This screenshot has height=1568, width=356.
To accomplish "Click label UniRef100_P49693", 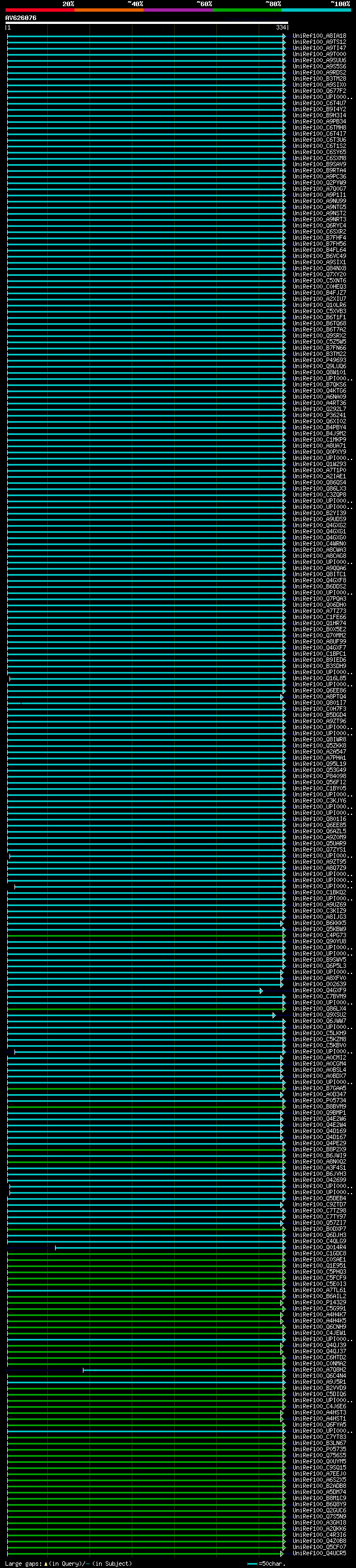I will [319, 360].
